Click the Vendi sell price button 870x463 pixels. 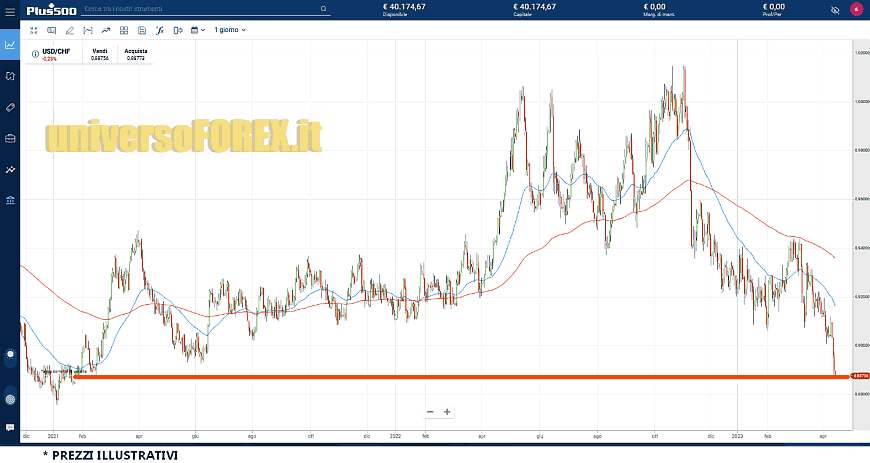pos(100,54)
